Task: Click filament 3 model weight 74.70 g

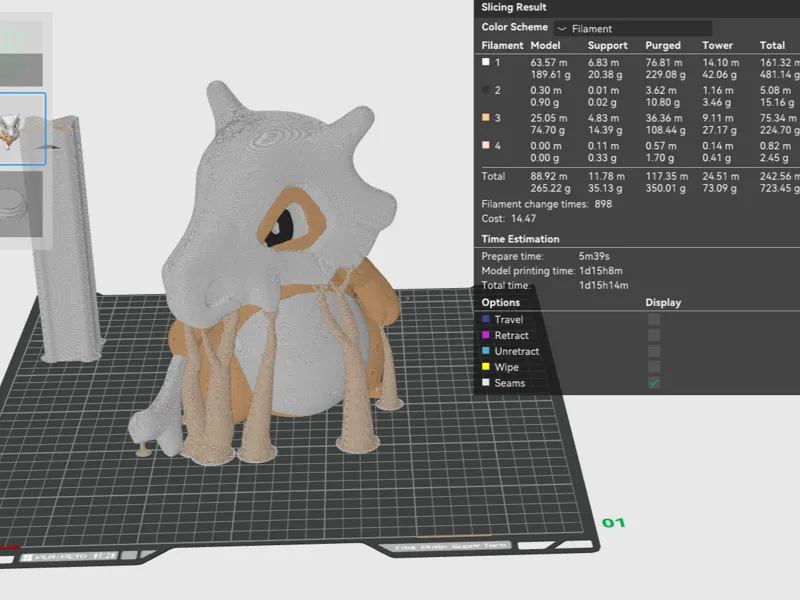Action: point(547,130)
